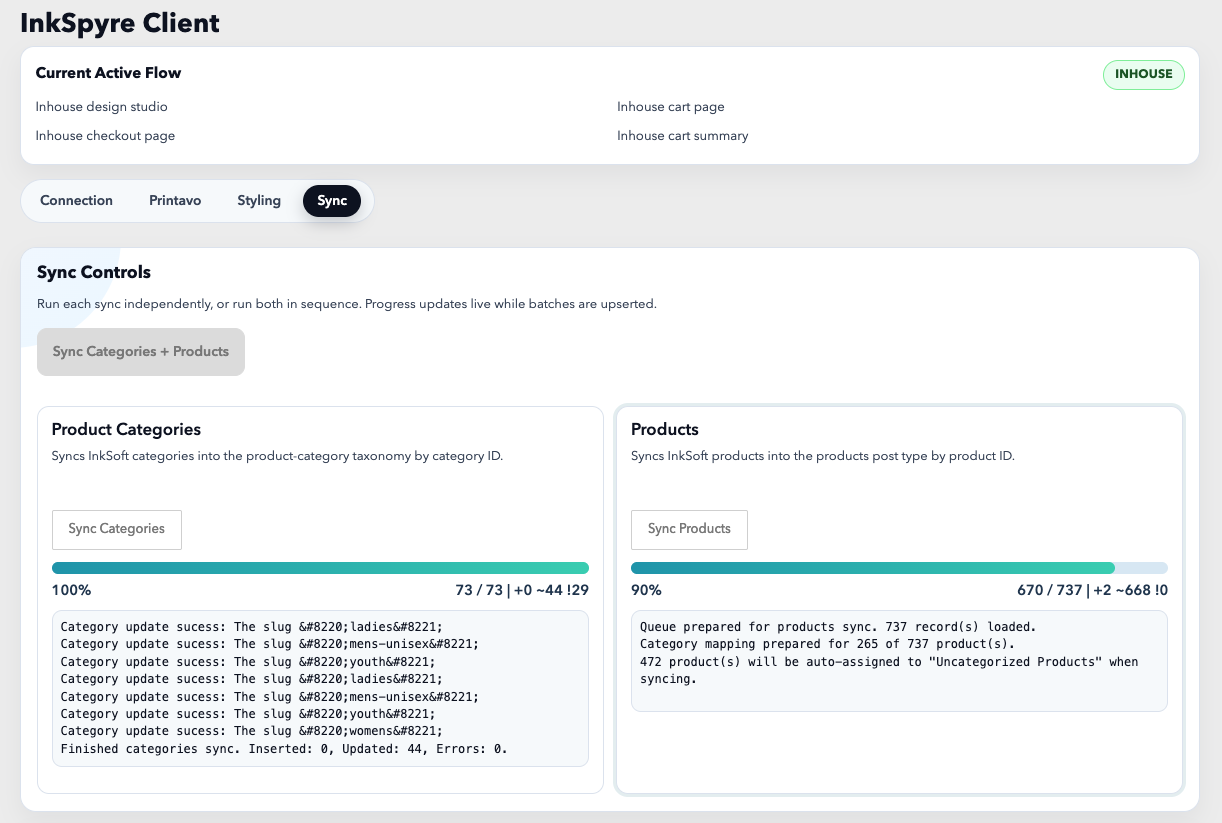Click the Product Categories card heading
Image resolution: width=1222 pixels, height=823 pixels.
(126, 429)
